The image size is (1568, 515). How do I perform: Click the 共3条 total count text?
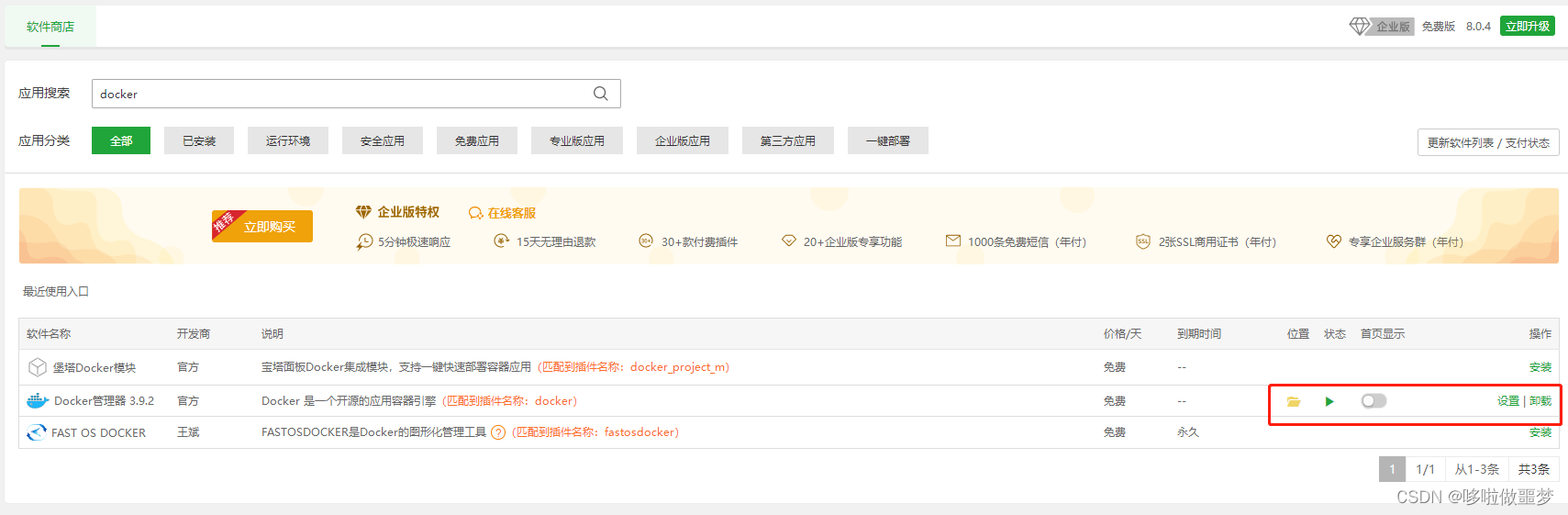tap(1533, 469)
